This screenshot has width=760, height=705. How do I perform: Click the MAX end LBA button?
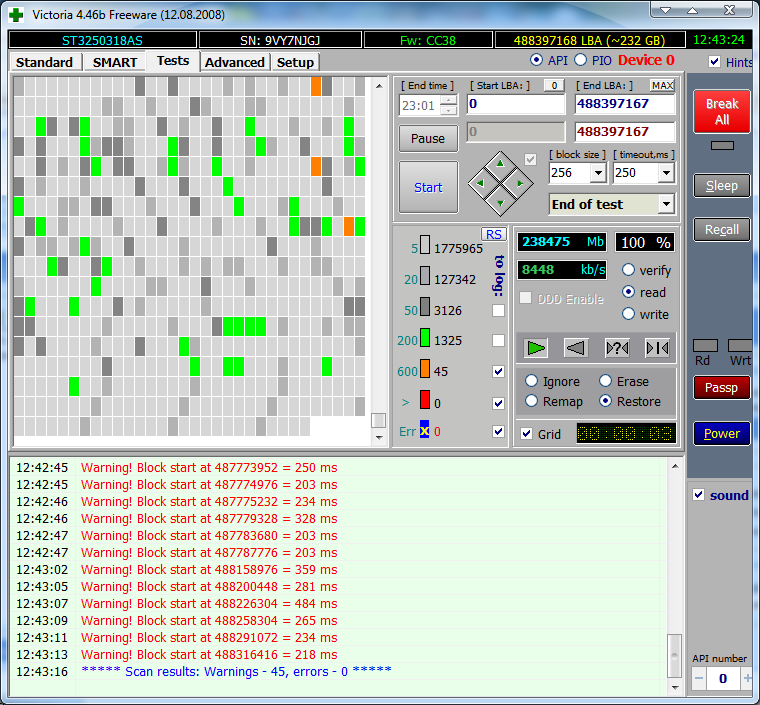pyautogui.click(x=662, y=86)
